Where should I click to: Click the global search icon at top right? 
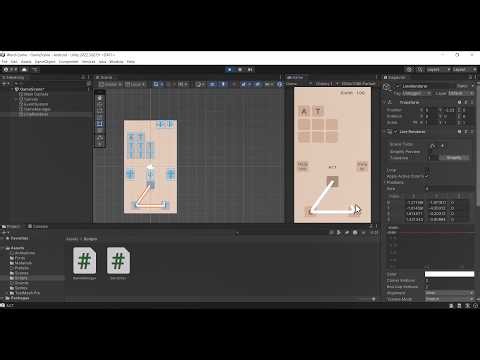[420, 69]
